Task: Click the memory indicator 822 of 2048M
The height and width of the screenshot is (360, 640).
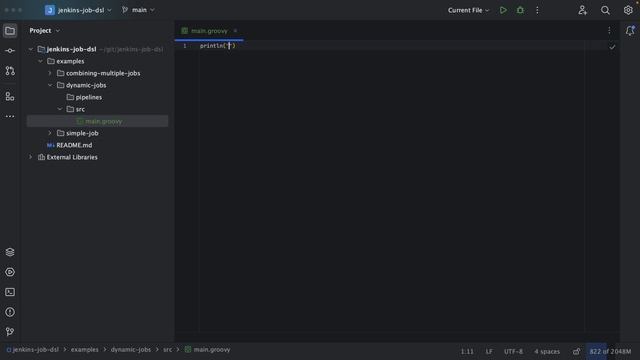Action: (x=610, y=351)
